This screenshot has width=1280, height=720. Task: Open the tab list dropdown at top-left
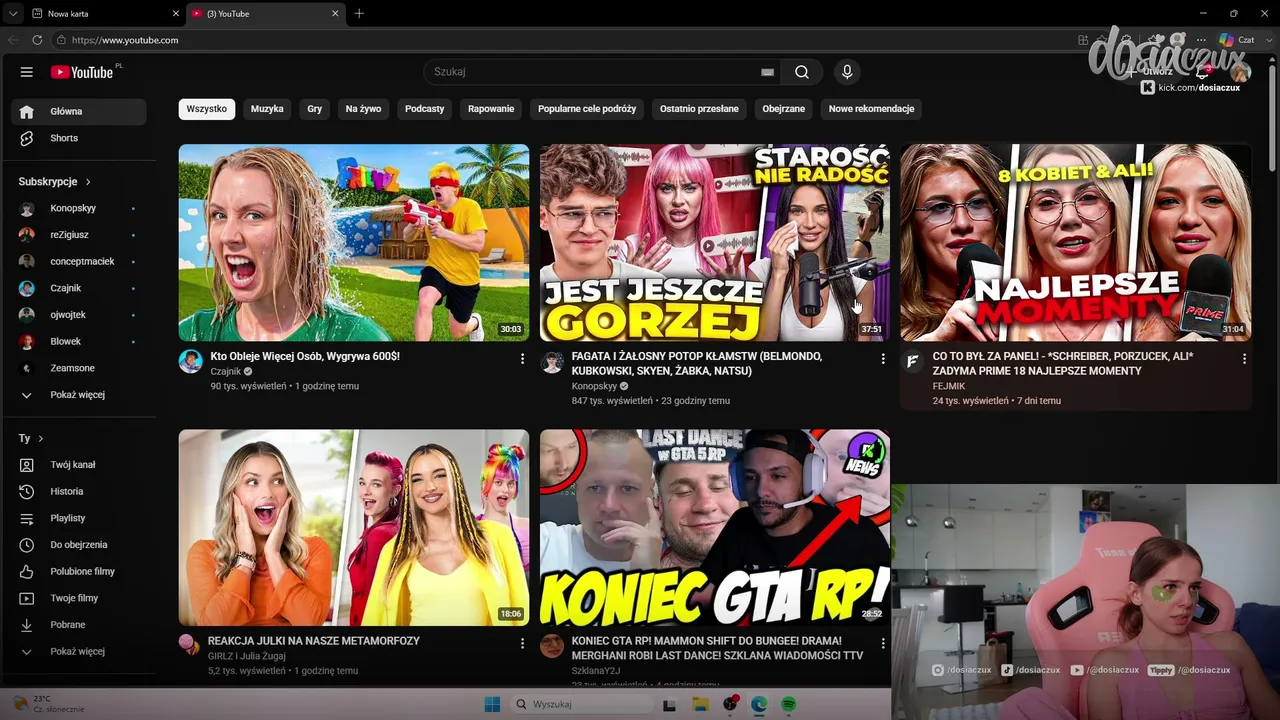[x=13, y=13]
